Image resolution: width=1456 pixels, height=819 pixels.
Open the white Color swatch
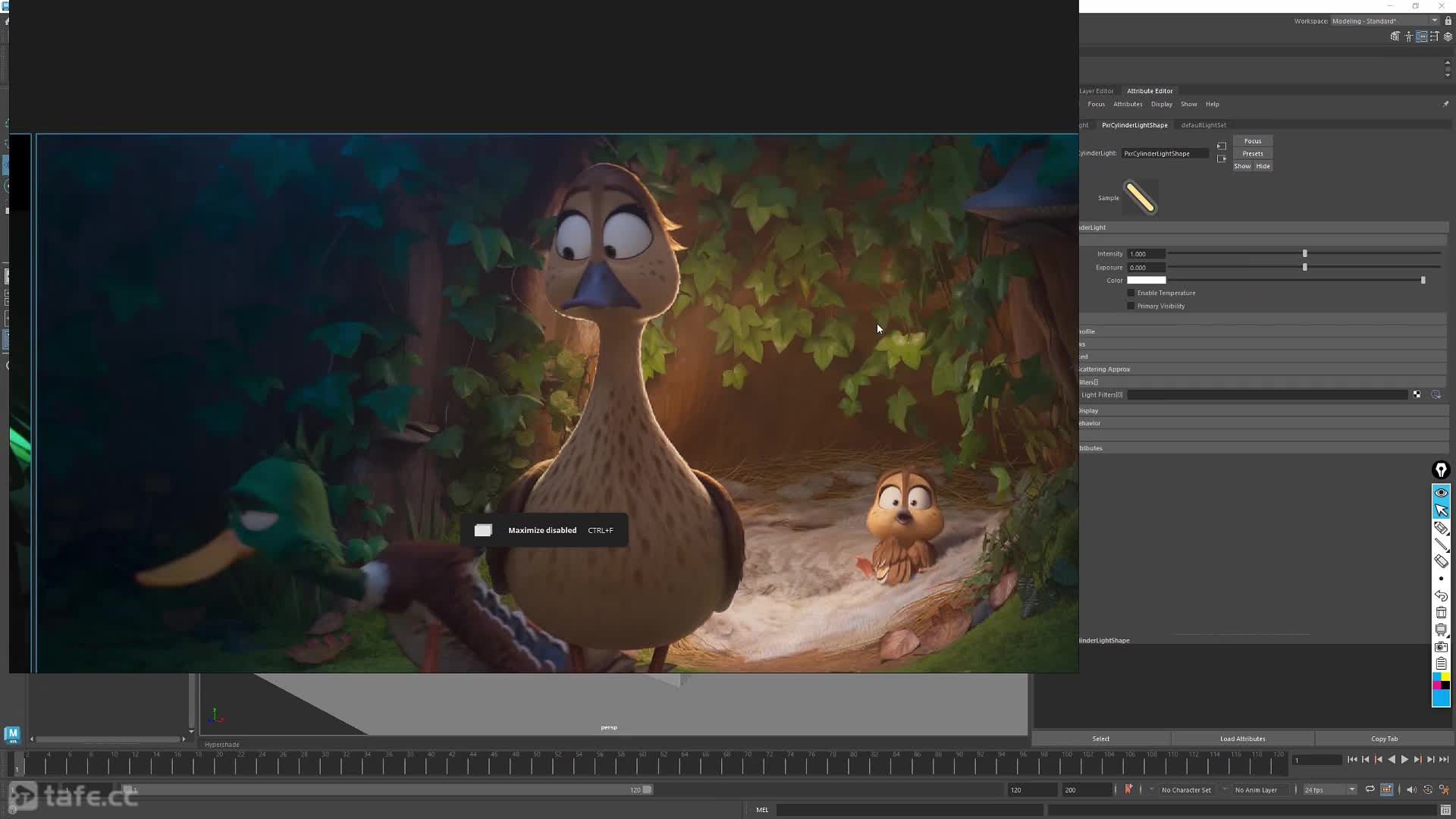pyautogui.click(x=1146, y=281)
